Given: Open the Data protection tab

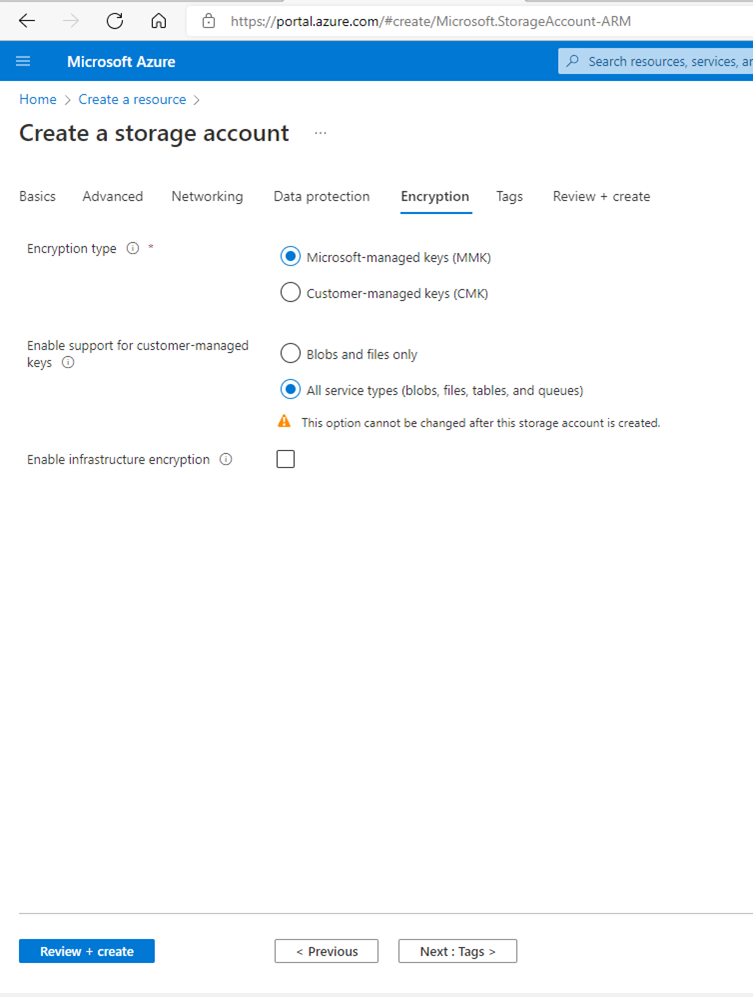Looking at the screenshot, I should pos(321,197).
